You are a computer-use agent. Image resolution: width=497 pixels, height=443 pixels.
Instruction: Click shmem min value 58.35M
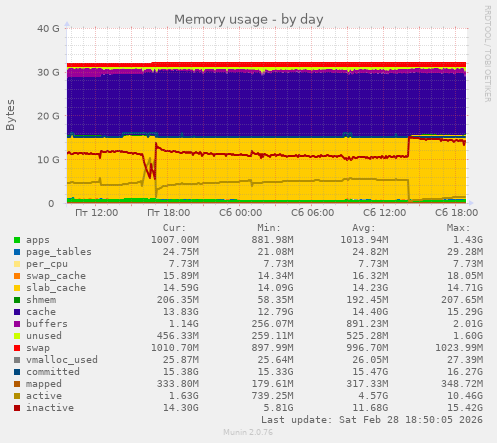point(275,300)
